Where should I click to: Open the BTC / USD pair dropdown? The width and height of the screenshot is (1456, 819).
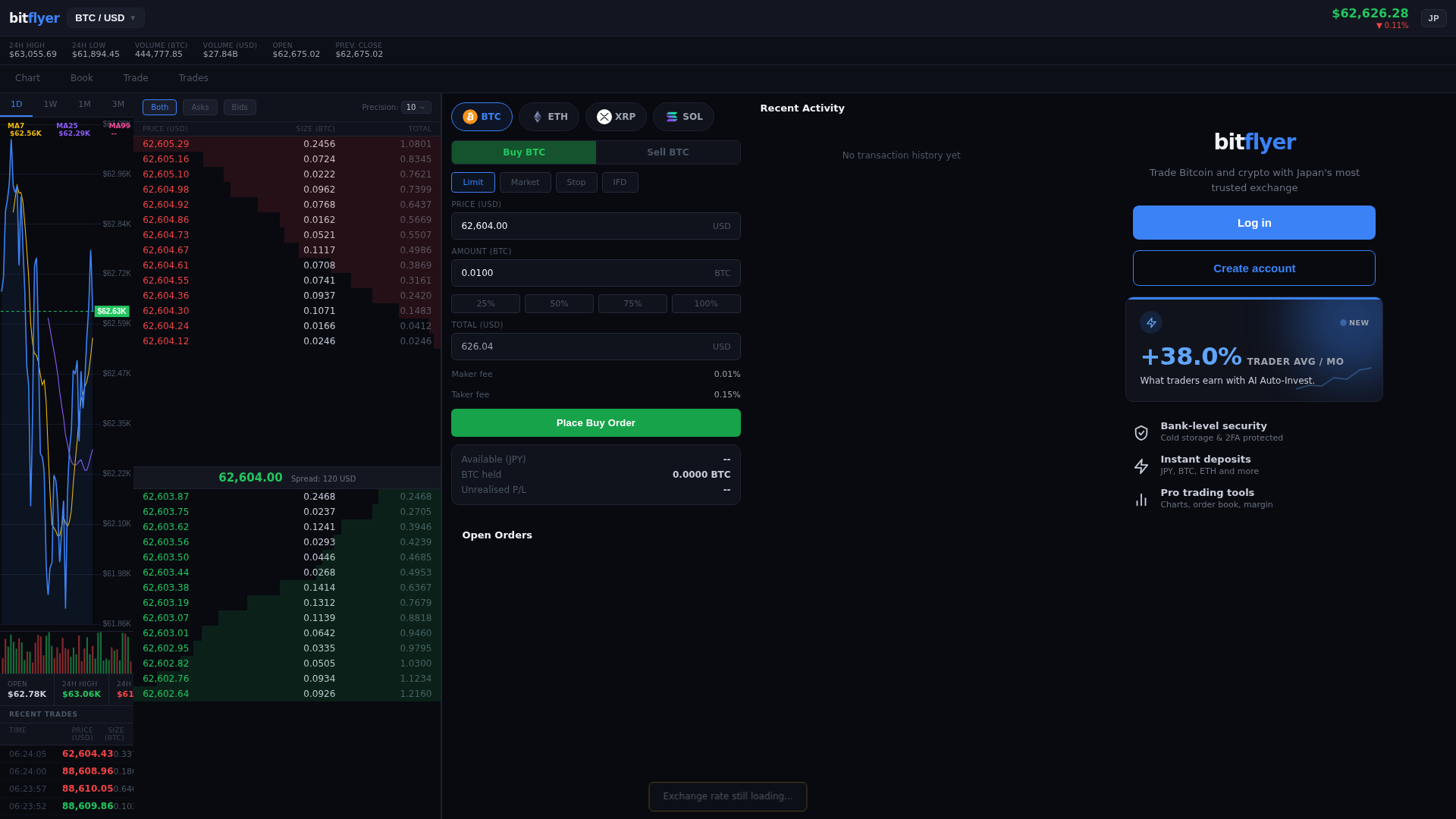coord(105,18)
